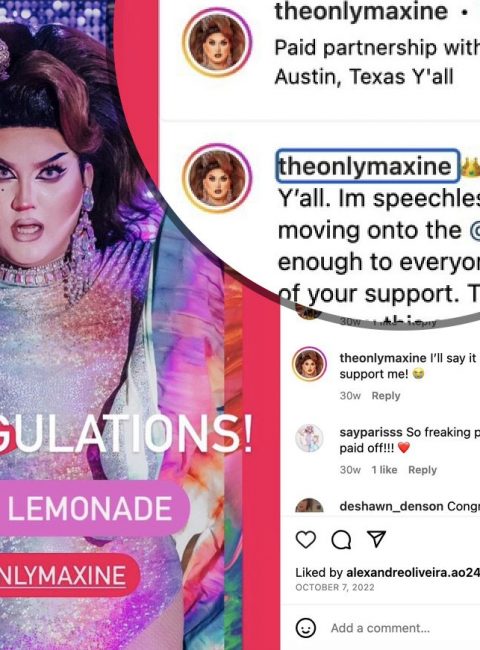Open the emoji smiley picker
480x650 pixels.
306,628
